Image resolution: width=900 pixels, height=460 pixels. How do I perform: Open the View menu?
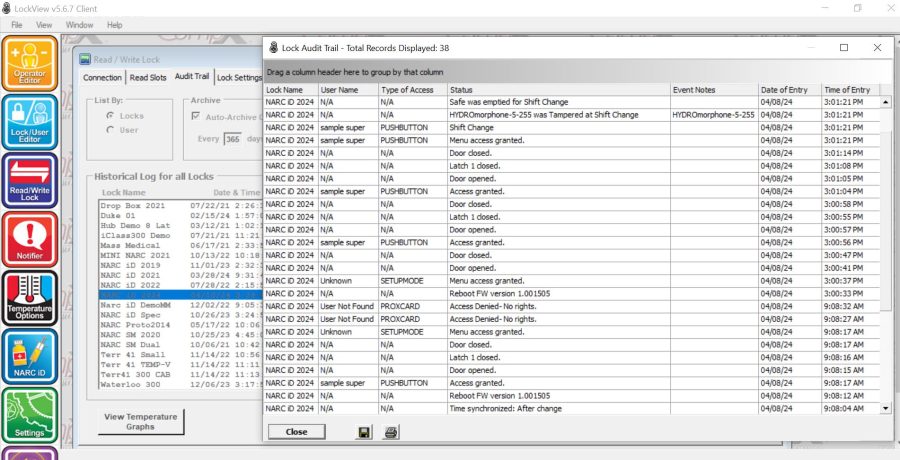44,25
